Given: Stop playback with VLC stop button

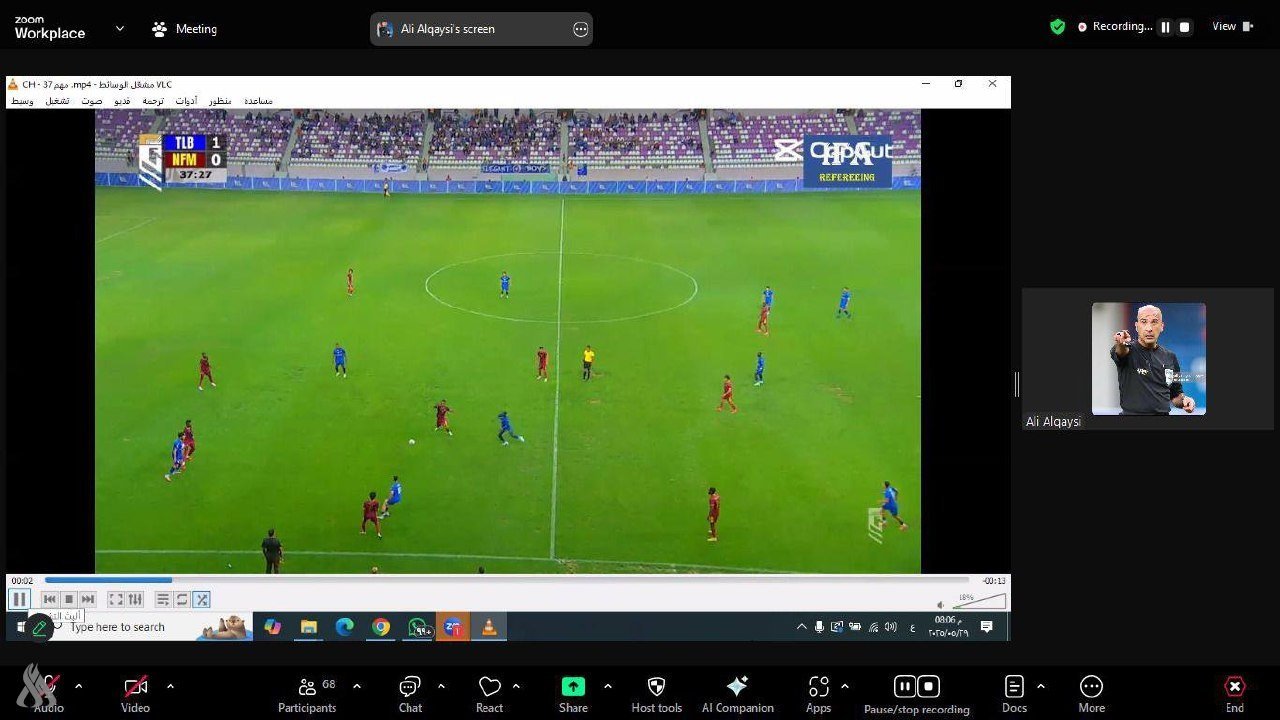Looking at the screenshot, I should (x=69, y=599).
